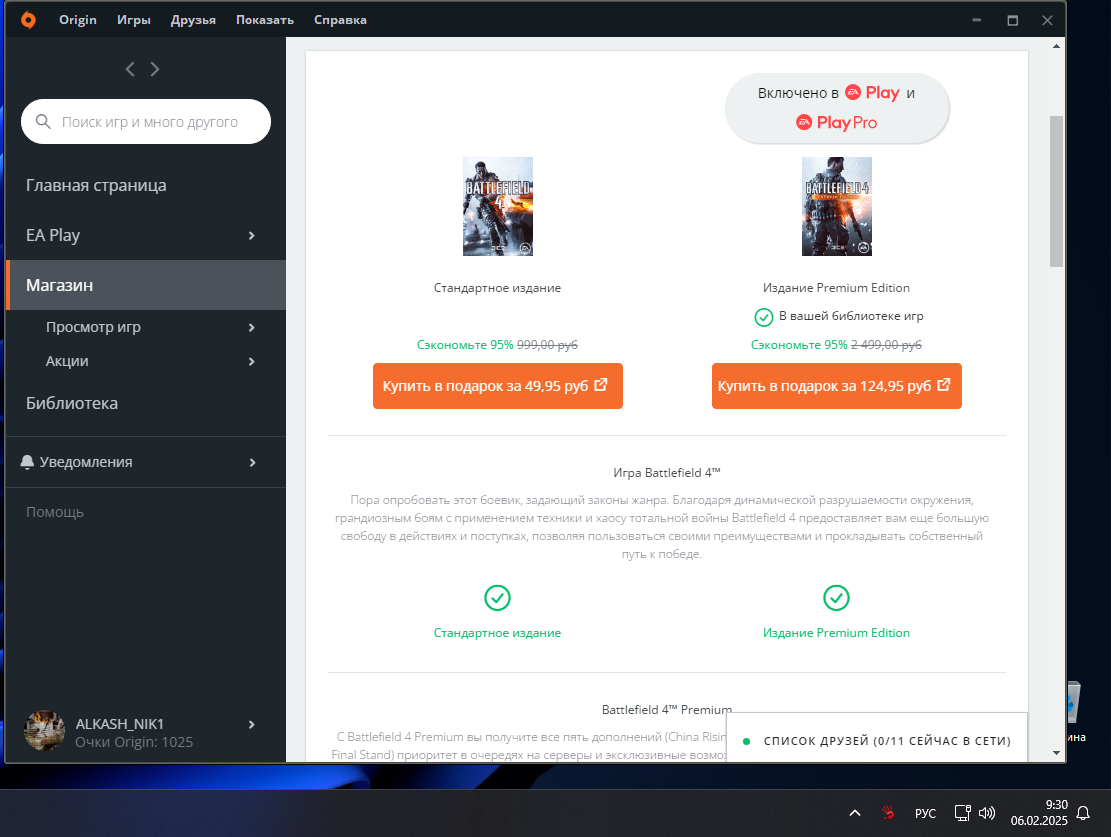Click the Очки Origin: 1025 text
Viewport: 1111px width, 837px height.
coord(134,742)
